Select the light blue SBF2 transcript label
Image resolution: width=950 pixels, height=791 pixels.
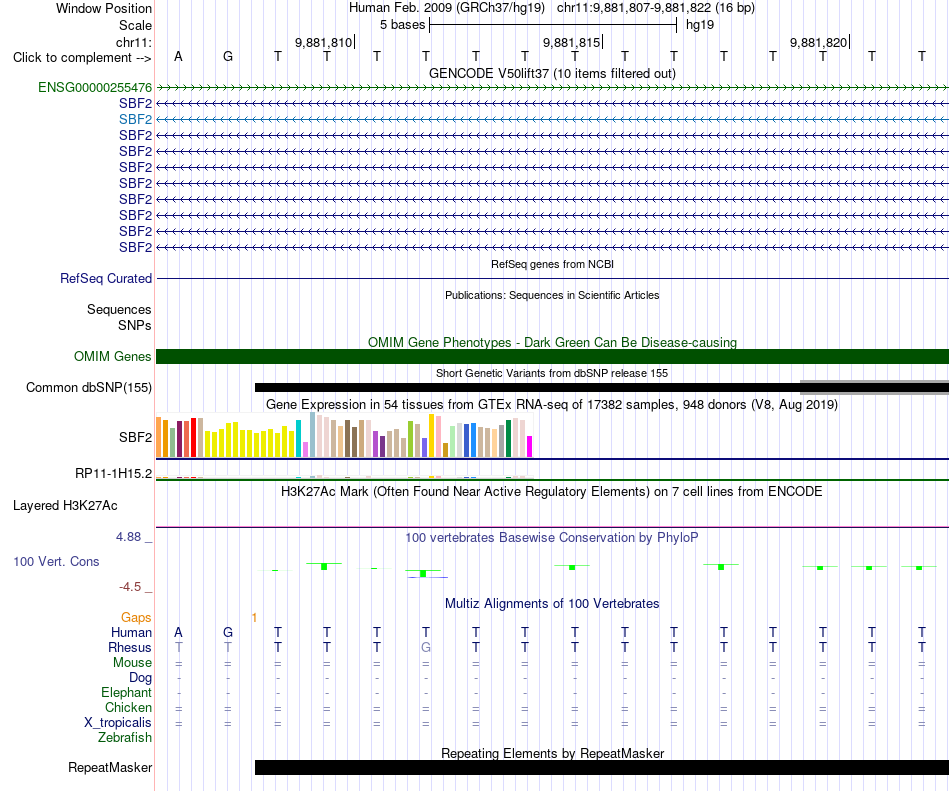pyautogui.click(x=135, y=119)
